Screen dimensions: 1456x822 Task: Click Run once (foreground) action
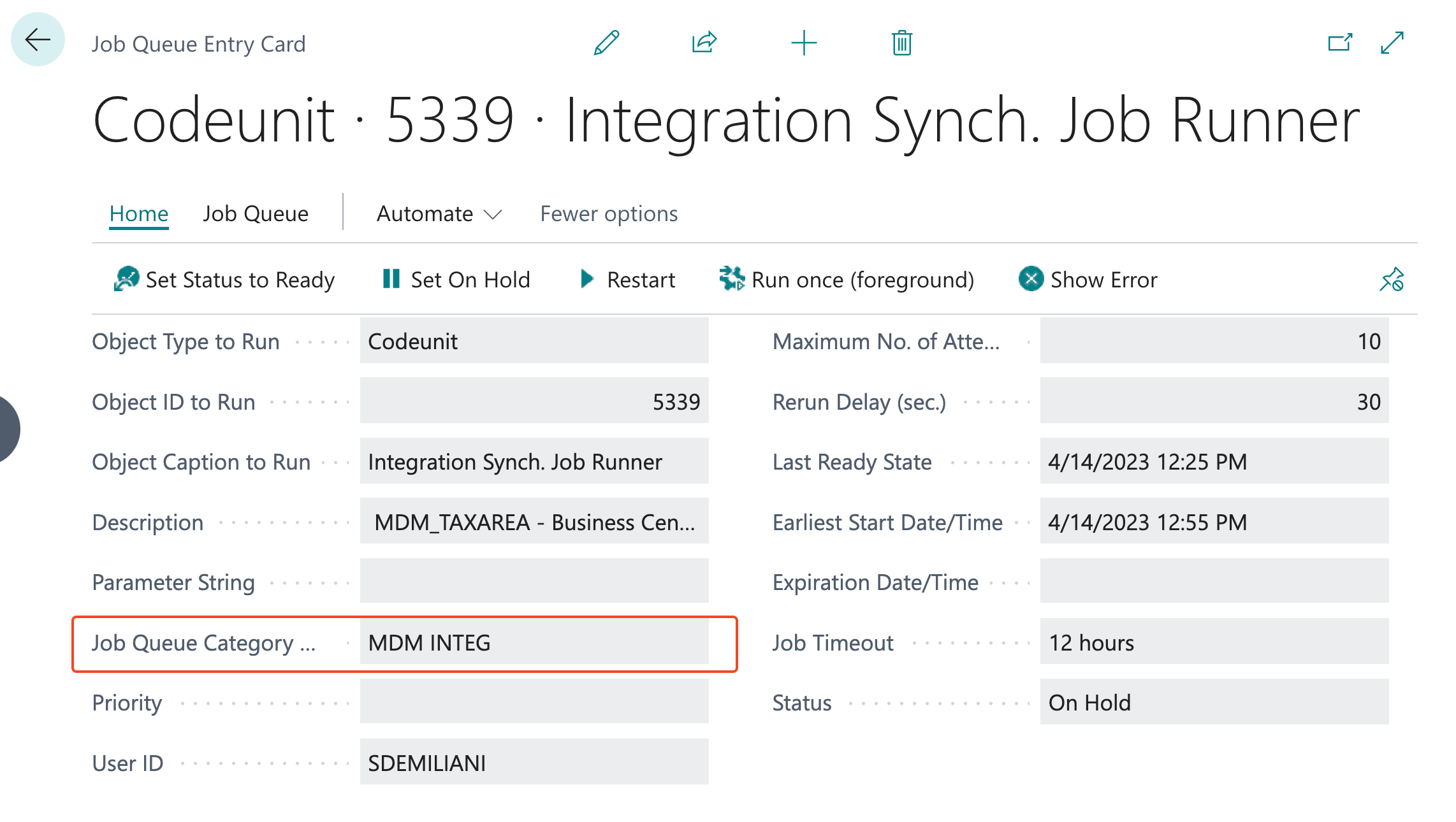[847, 280]
